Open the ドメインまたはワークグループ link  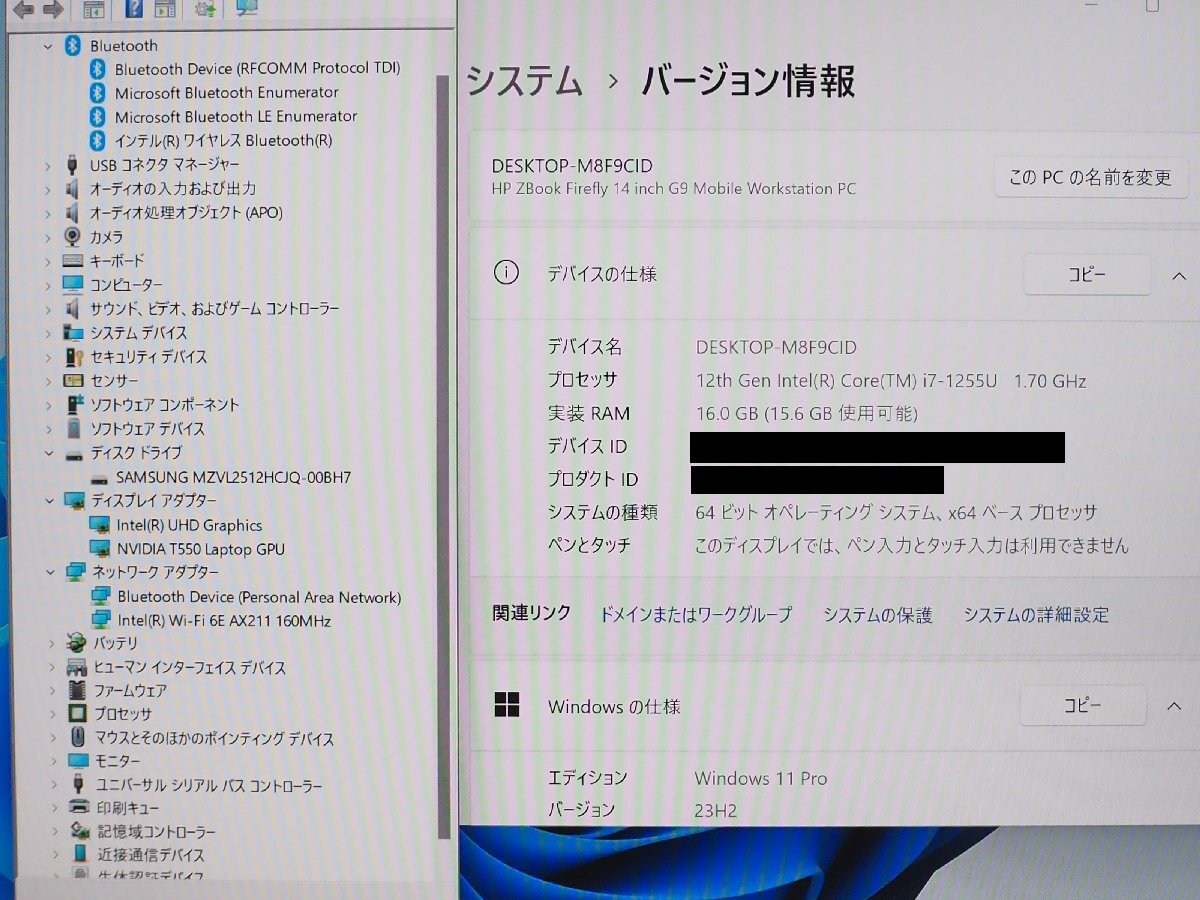click(x=695, y=615)
